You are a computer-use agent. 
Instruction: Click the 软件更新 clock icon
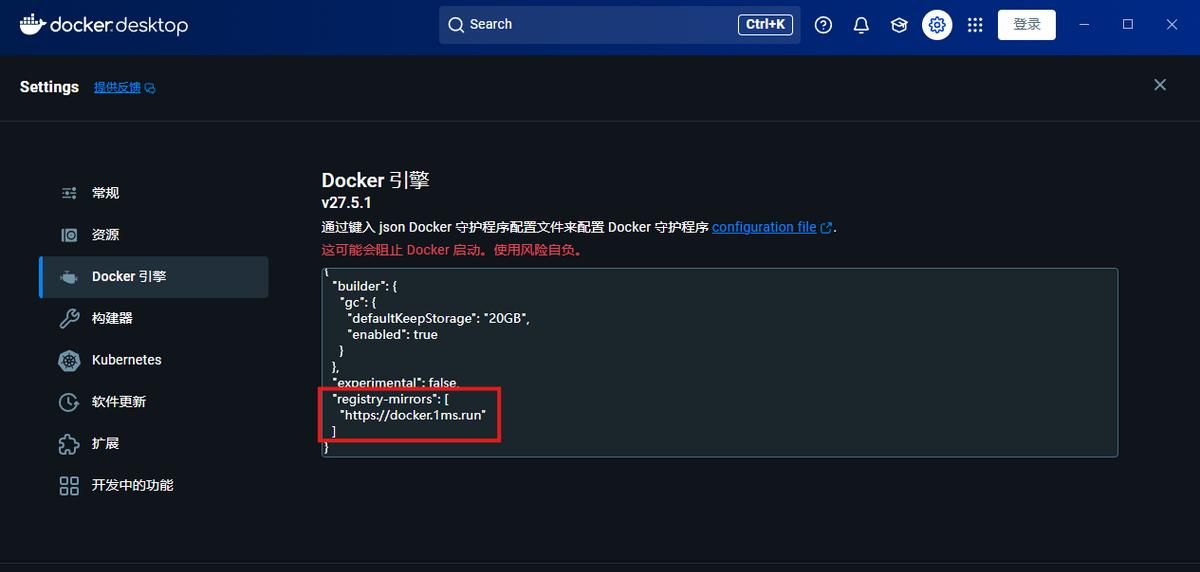[x=69, y=402]
